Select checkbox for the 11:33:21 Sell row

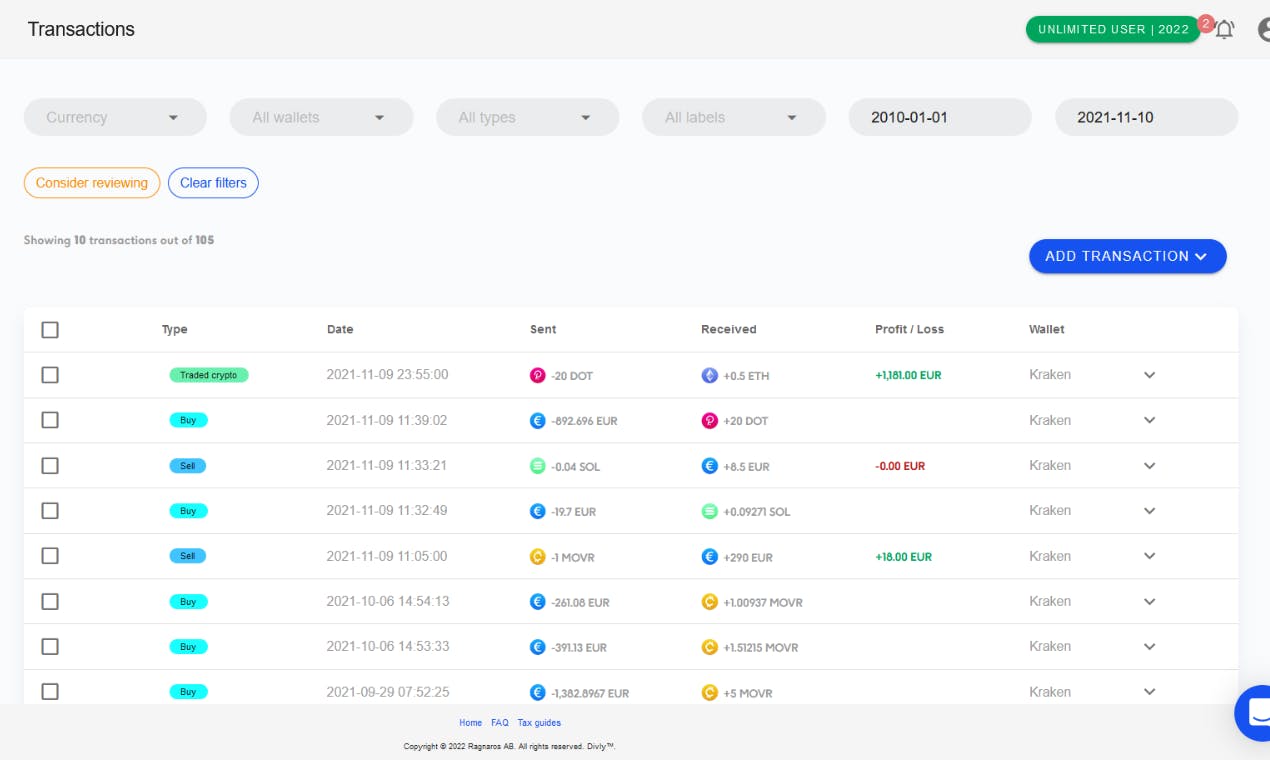click(x=50, y=466)
